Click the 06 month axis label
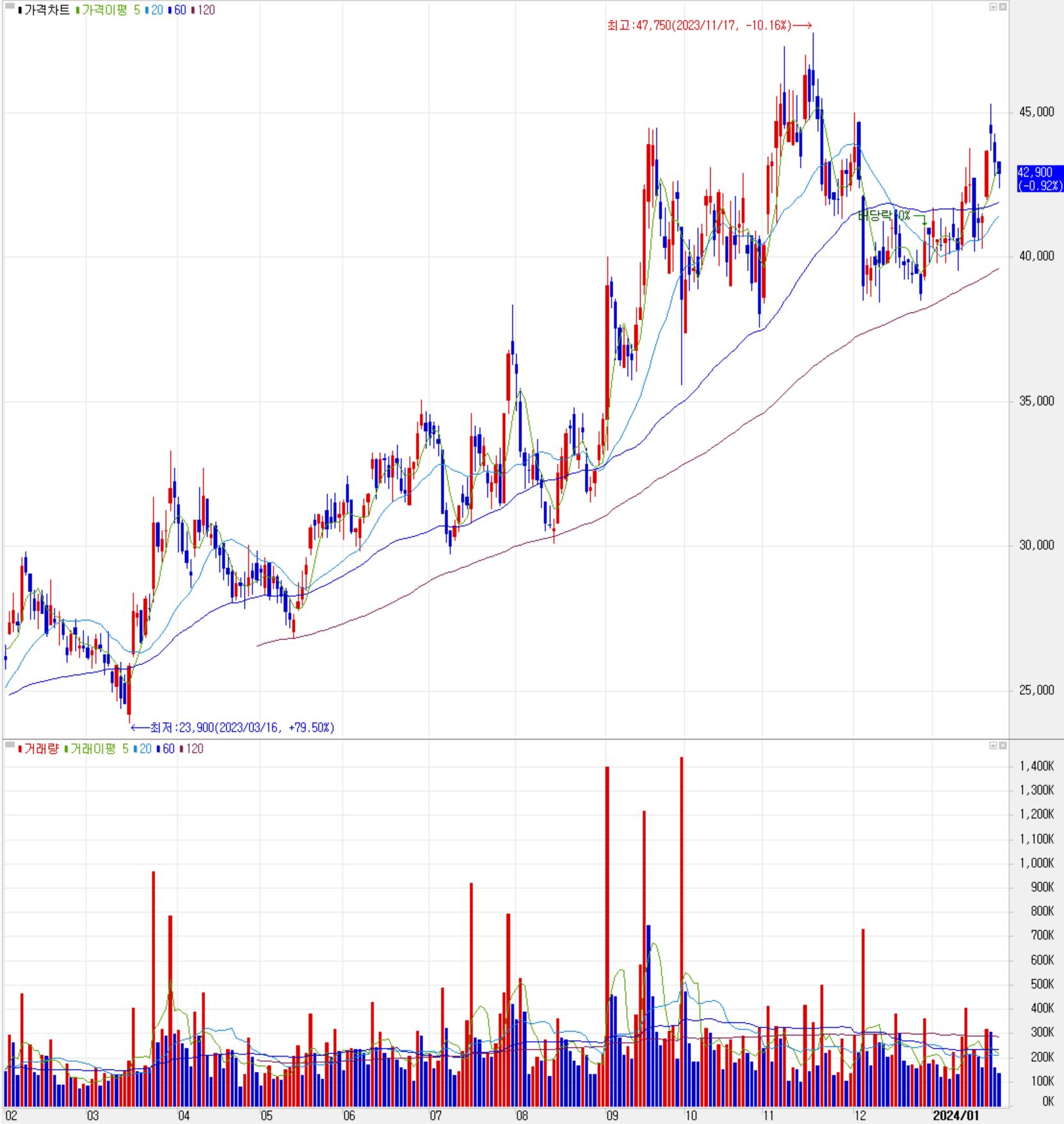1064x1124 pixels. (x=349, y=1115)
